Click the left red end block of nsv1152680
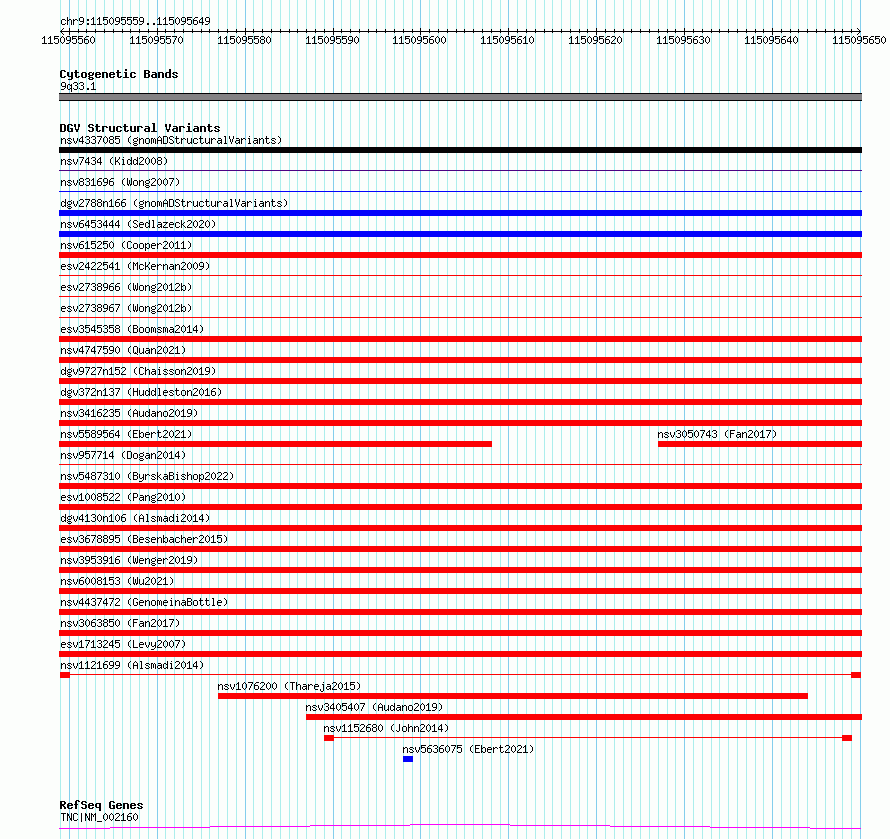This screenshot has height=839, width=890. click(329, 738)
